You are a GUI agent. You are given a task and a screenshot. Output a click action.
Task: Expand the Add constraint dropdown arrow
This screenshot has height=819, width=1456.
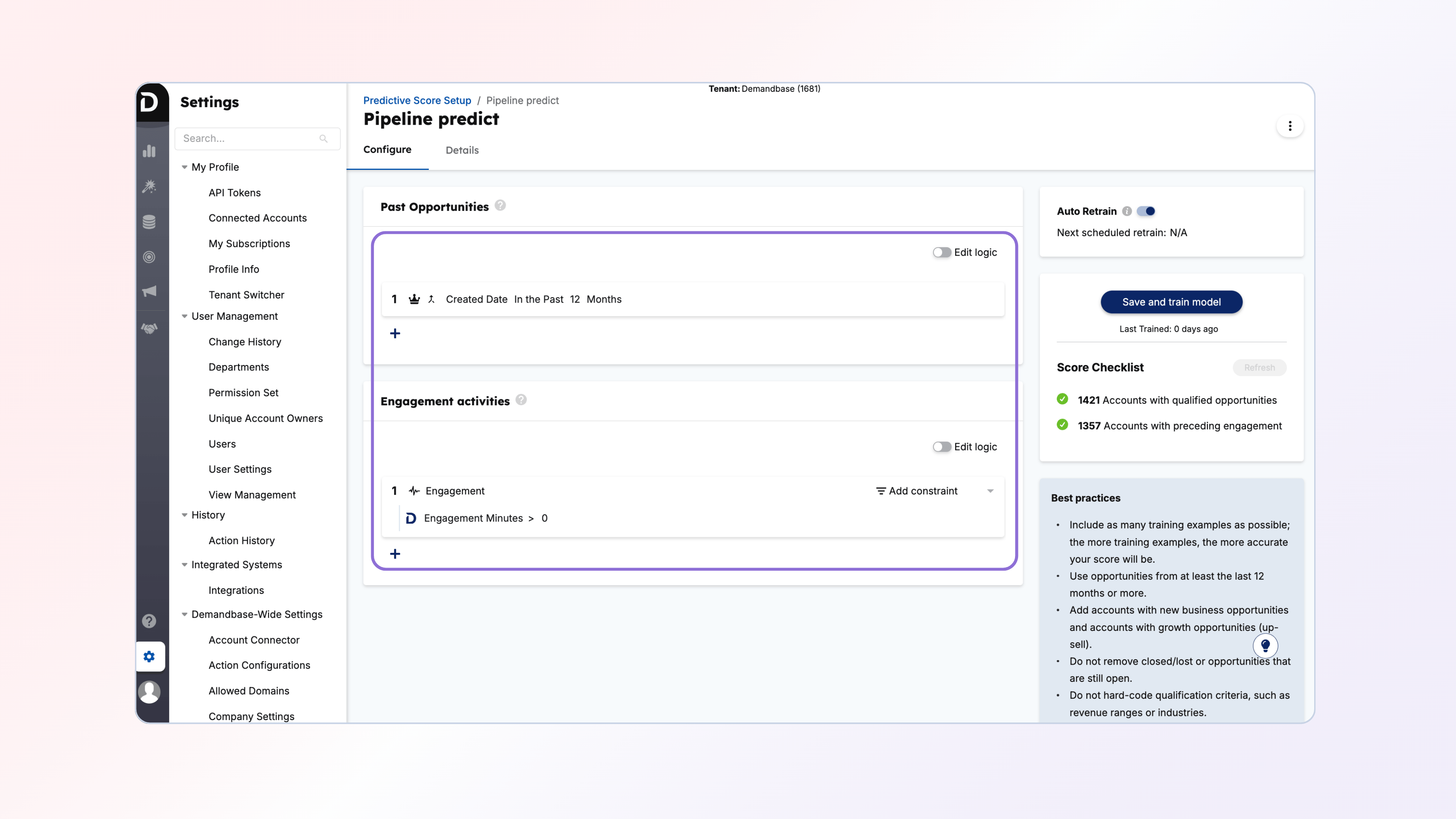(990, 491)
